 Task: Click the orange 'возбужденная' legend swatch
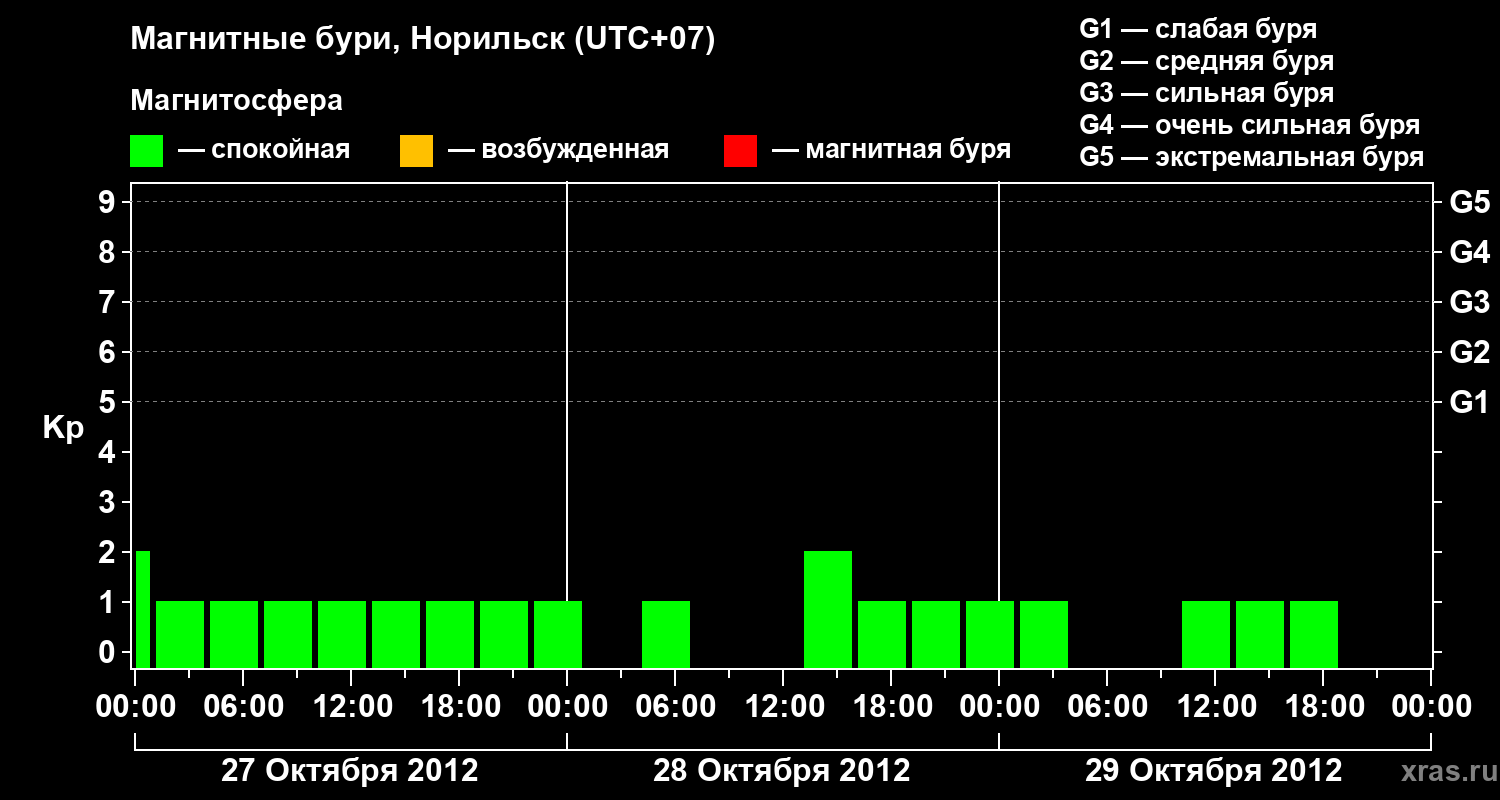point(416,151)
